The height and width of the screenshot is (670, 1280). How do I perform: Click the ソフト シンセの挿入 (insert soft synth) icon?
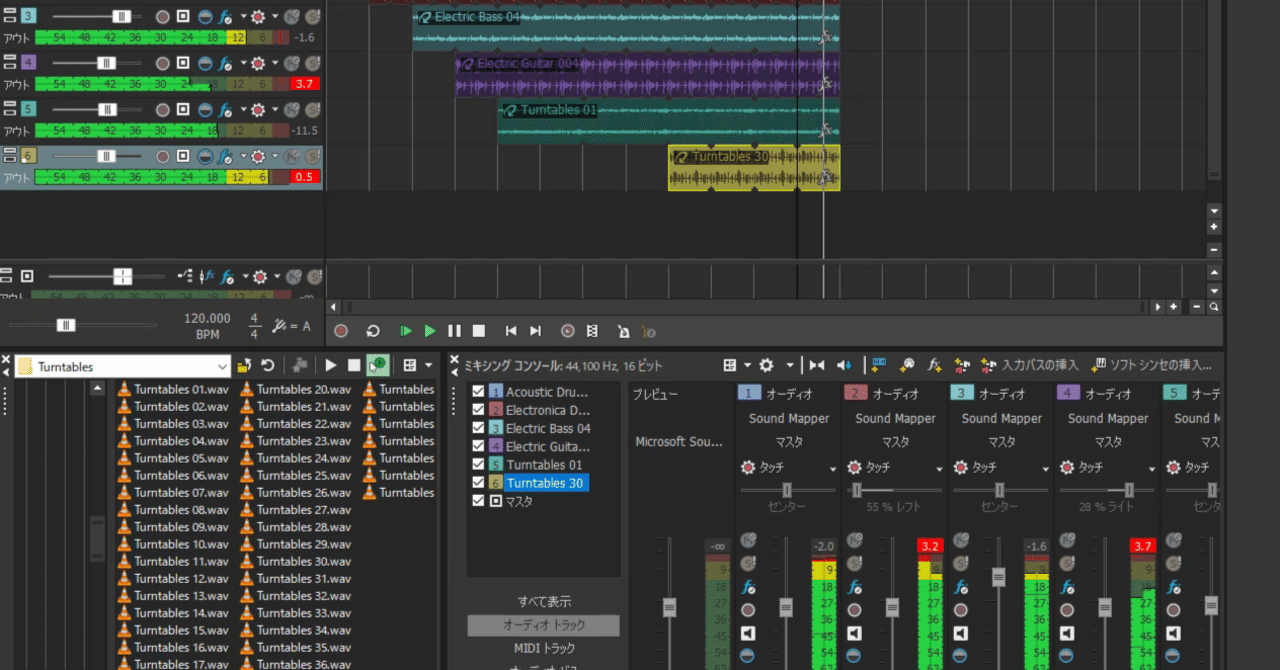[x=1098, y=366]
